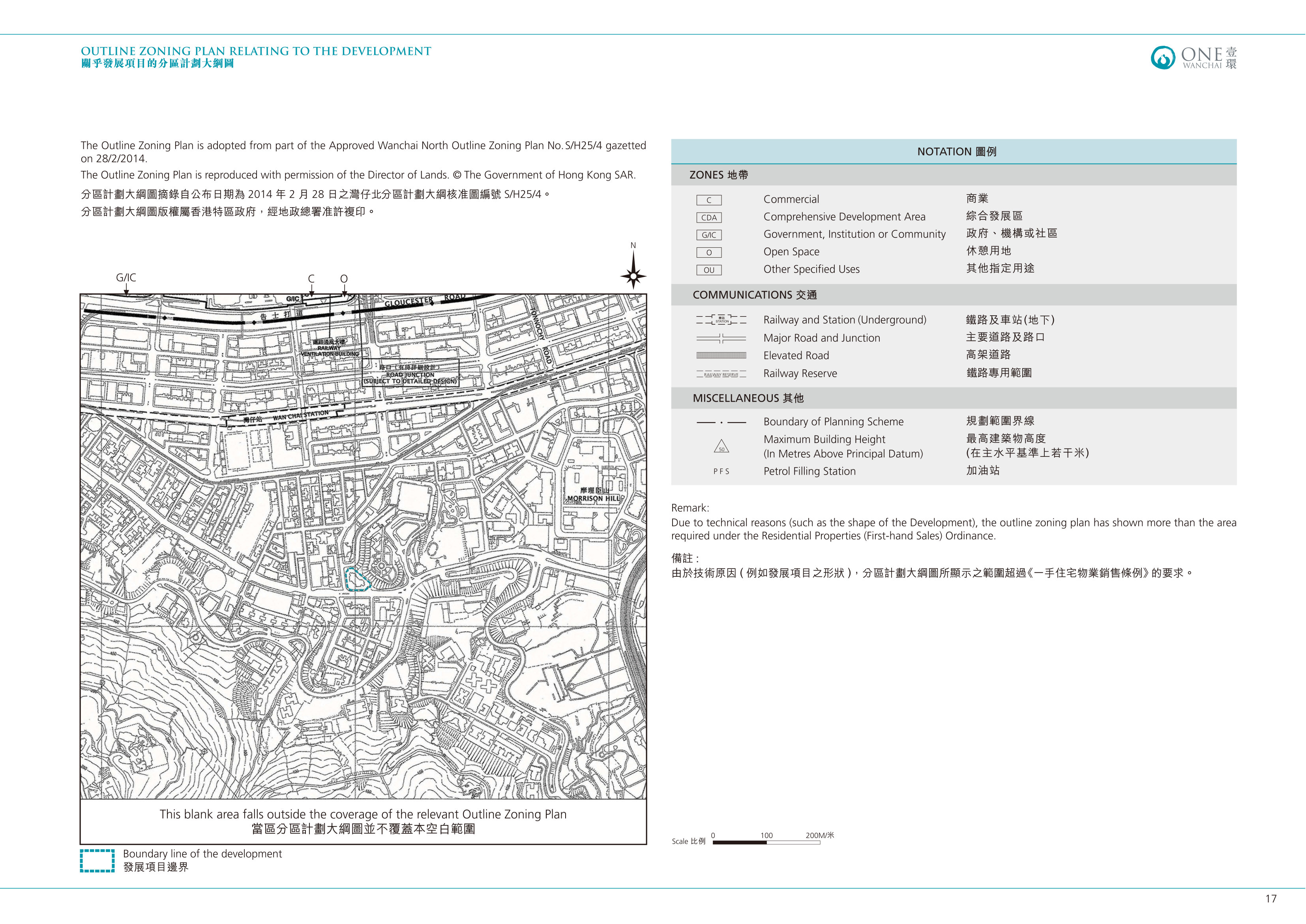1306x924 pixels.
Task: Click the One Wanchai logo
Action: click(1194, 58)
